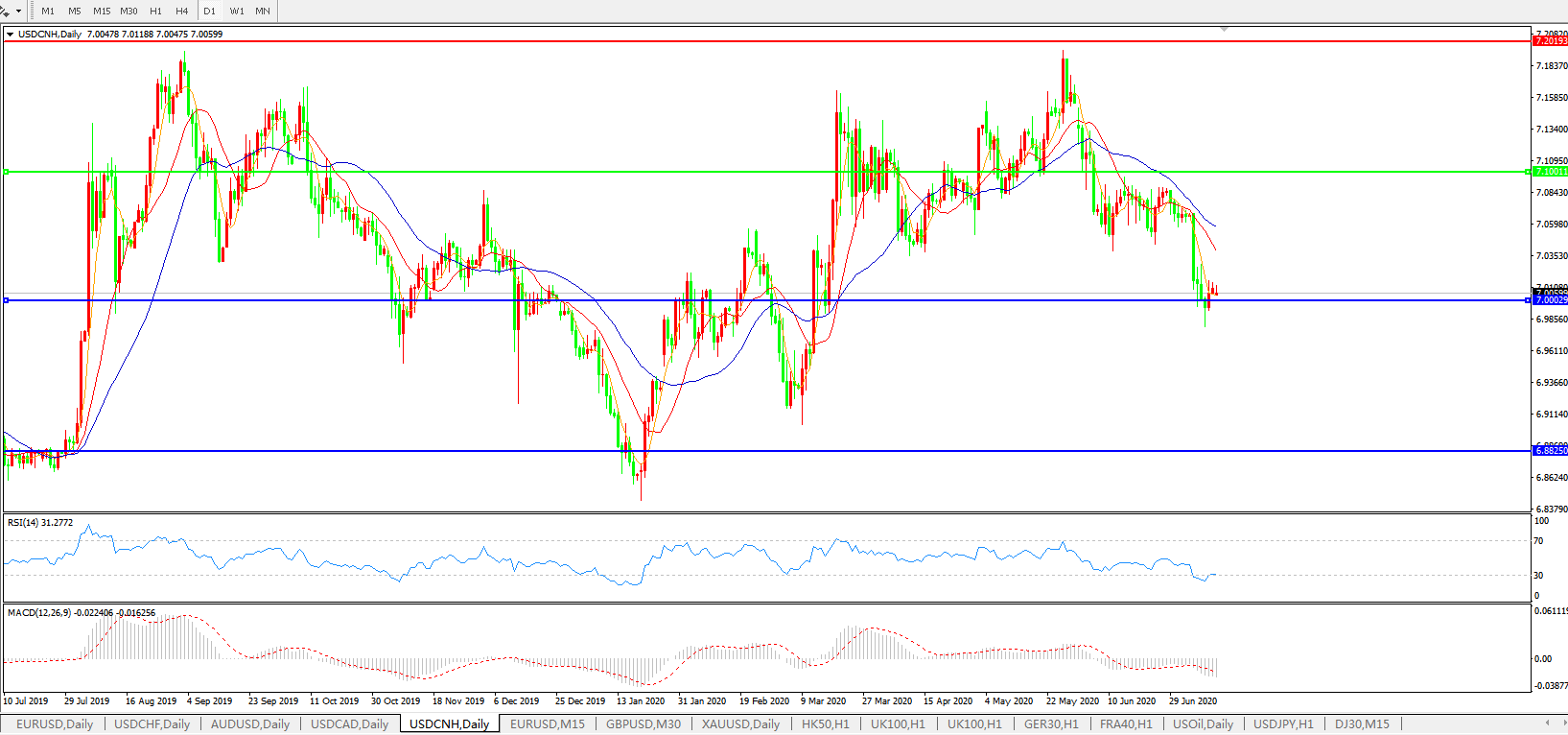
Task: Open the dropdown arrow beside the drawing tool
Action: pos(18,12)
